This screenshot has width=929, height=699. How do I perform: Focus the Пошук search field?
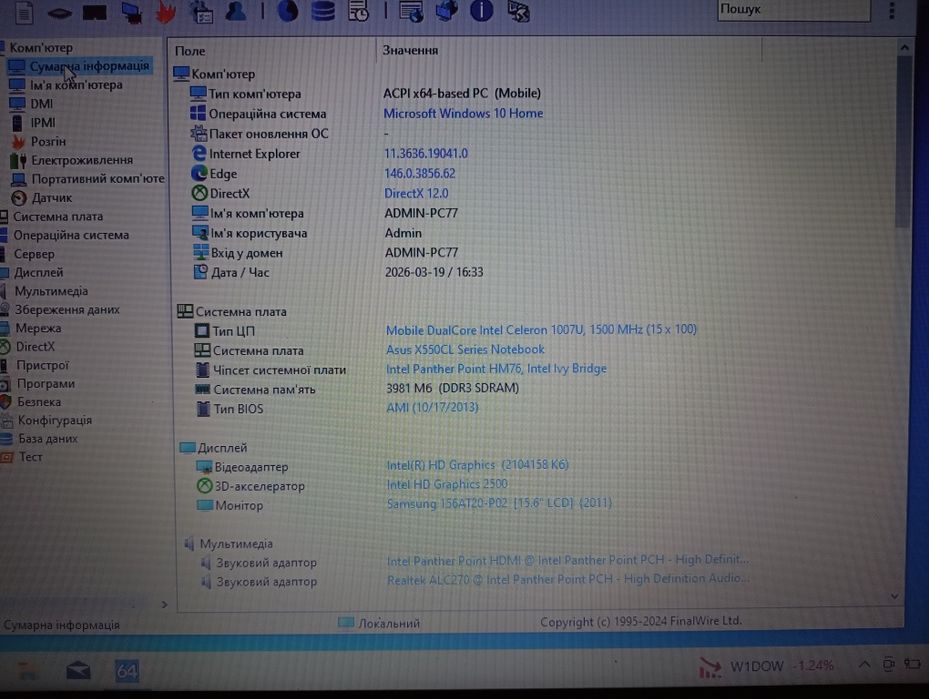click(x=793, y=10)
